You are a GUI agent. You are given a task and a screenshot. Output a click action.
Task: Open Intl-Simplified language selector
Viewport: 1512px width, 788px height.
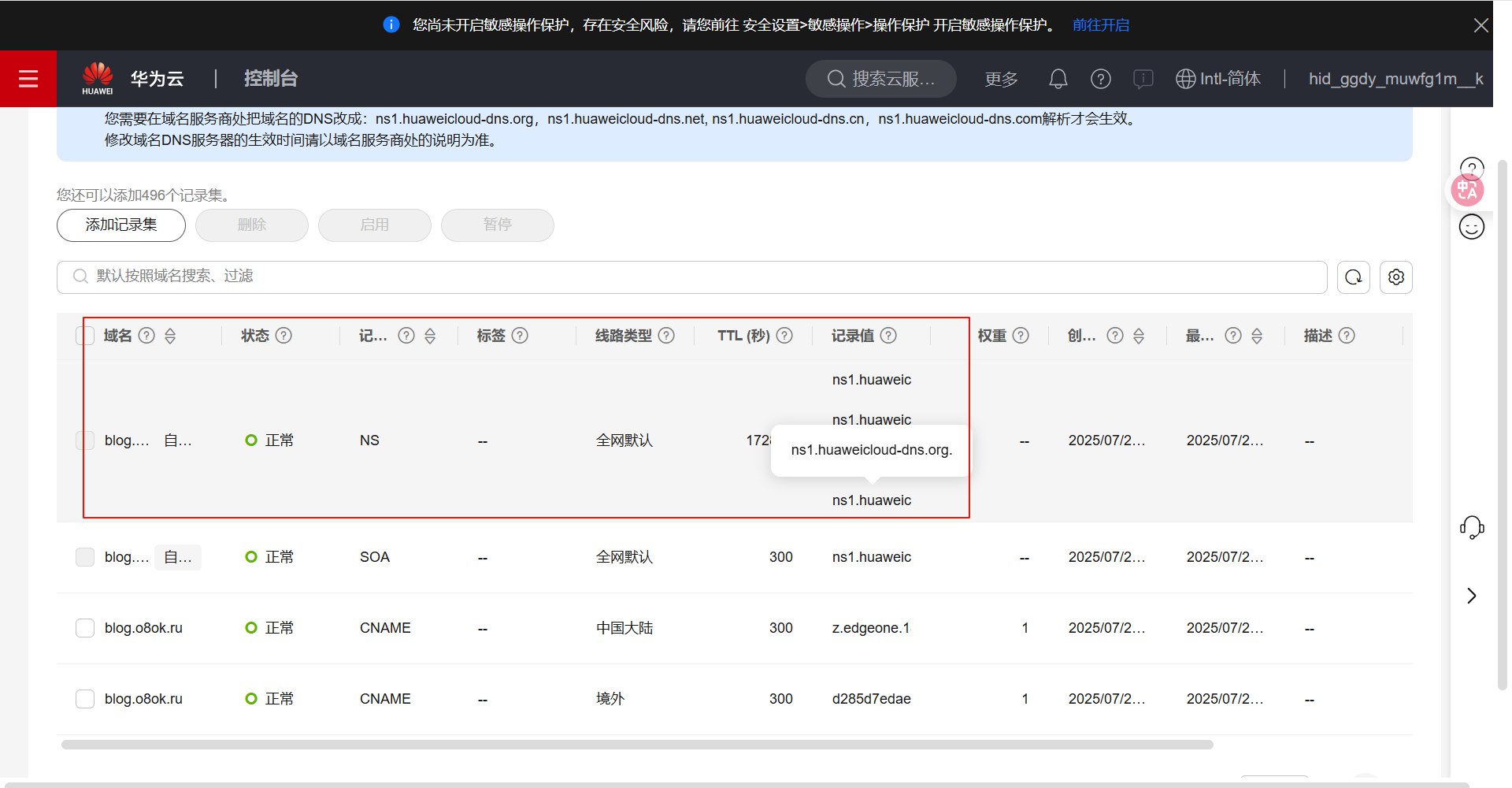pyautogui.click(x=1217, y=79)
